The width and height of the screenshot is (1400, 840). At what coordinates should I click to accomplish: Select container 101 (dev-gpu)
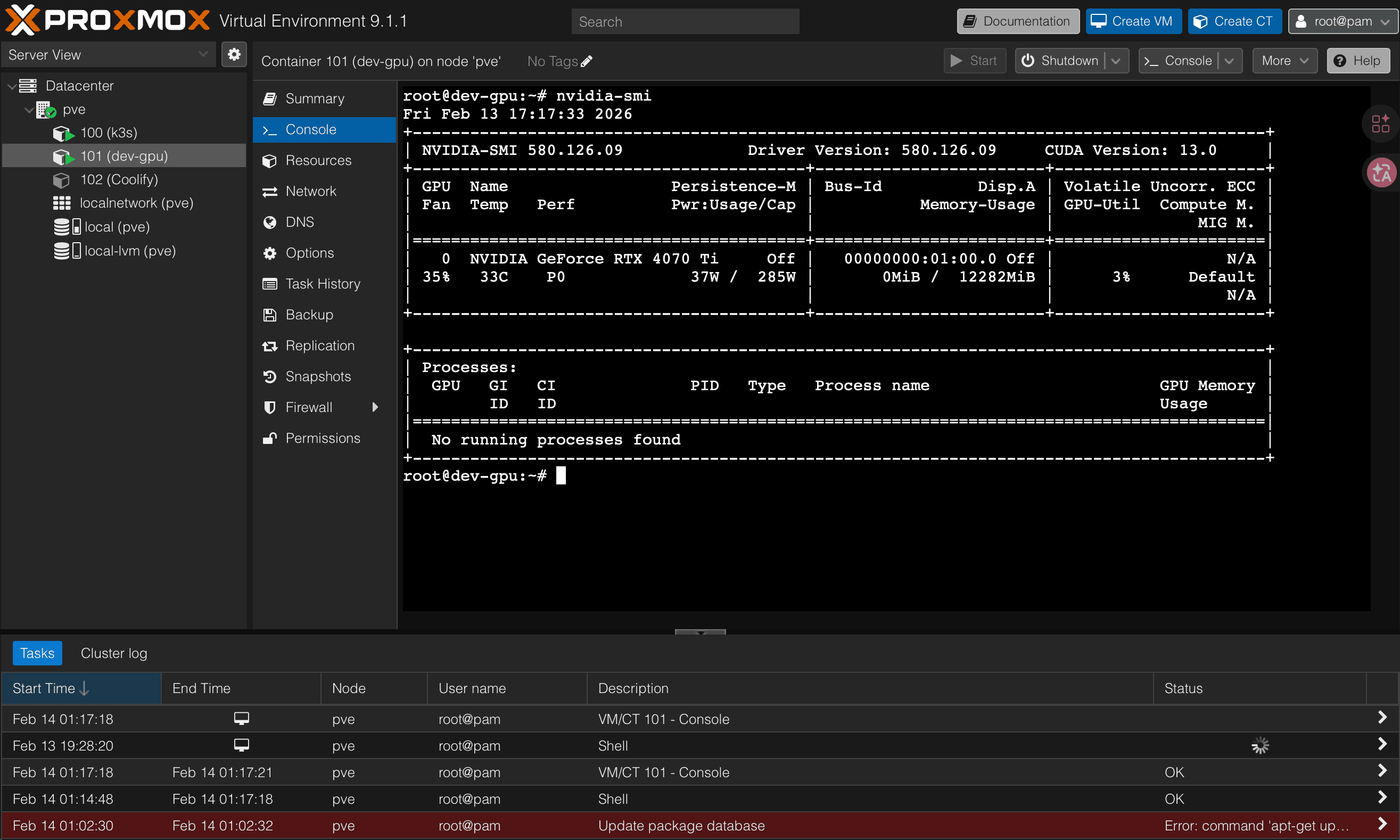click(124, 155)
